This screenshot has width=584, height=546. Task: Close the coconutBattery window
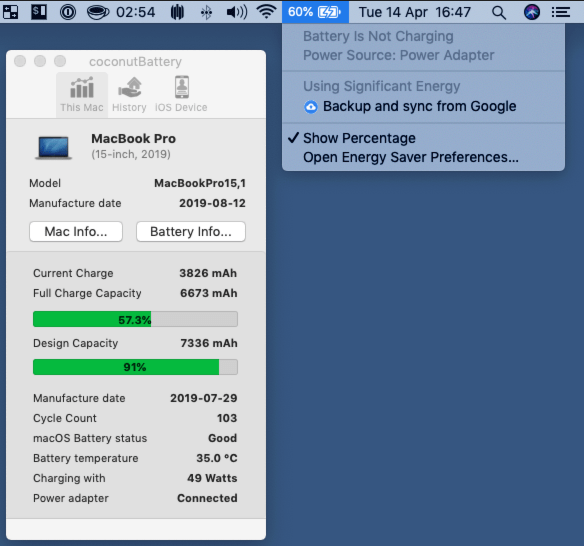(x=20, y=61)
